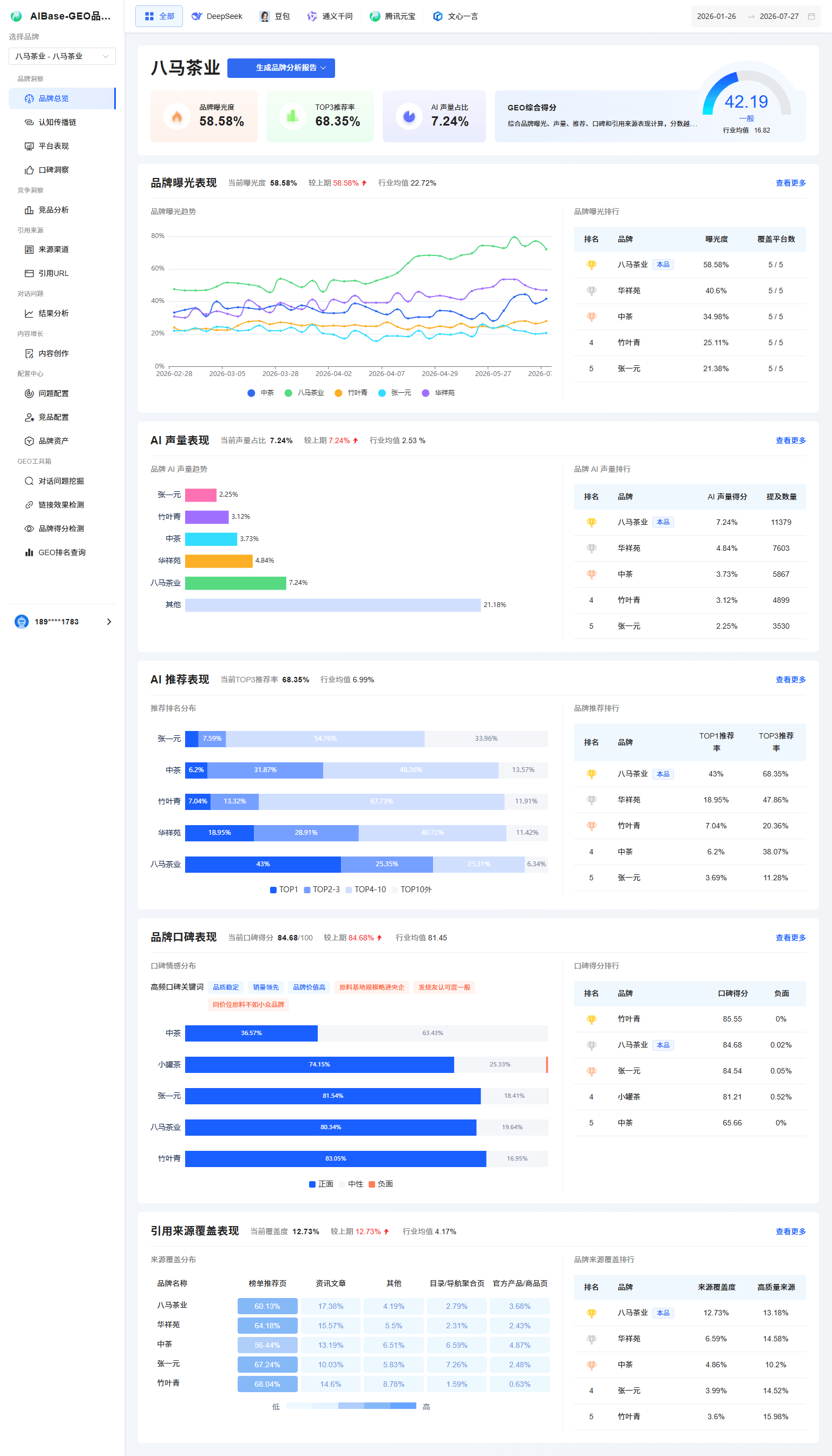The height and width of the screenshot is (1456, 832).
Task: Toggle 竹叶青 series in the trend legend
Action: click(x=351, y=393)
